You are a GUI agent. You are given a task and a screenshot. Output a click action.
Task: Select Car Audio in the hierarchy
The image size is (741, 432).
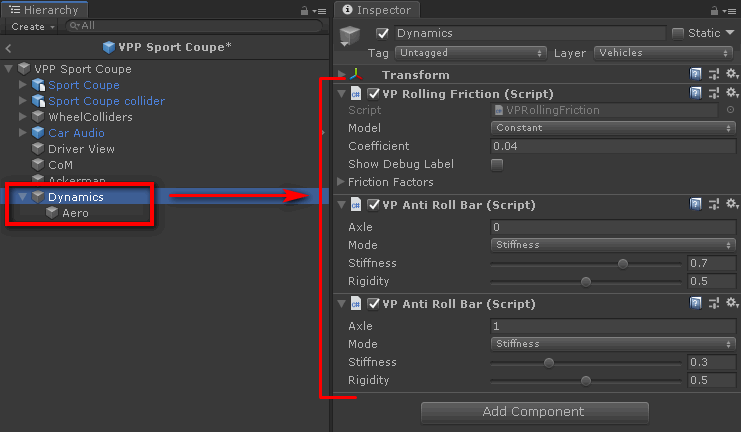[x=76, y=133]
